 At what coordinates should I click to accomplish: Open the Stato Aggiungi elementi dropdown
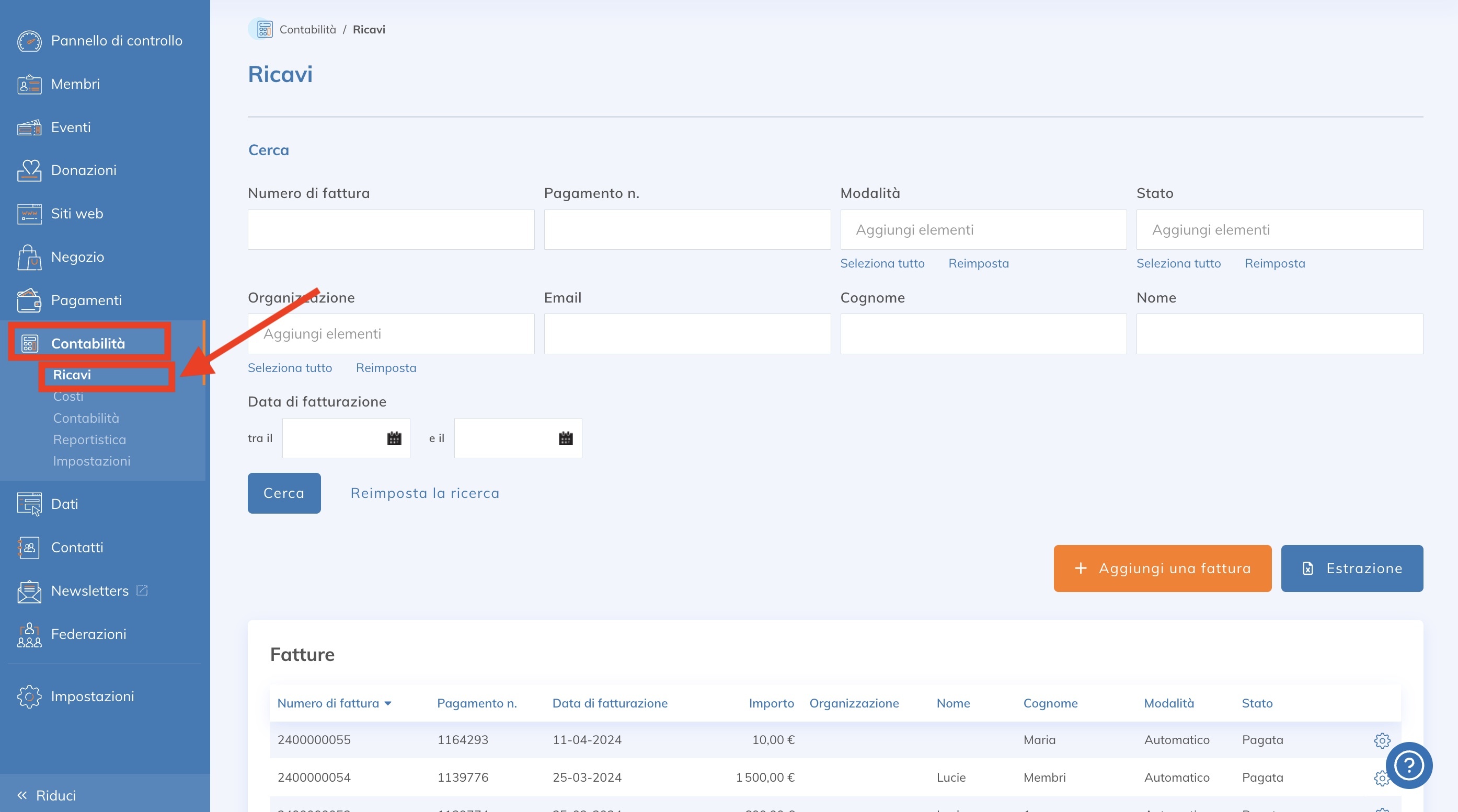coord(1279,230)
